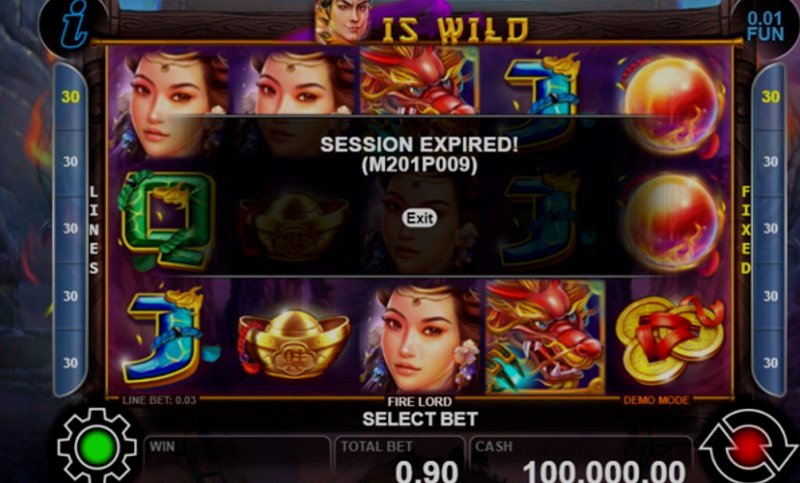Click the gold coins with red ribbon symbol
The image size is (800, 483).
pos(670,339)
